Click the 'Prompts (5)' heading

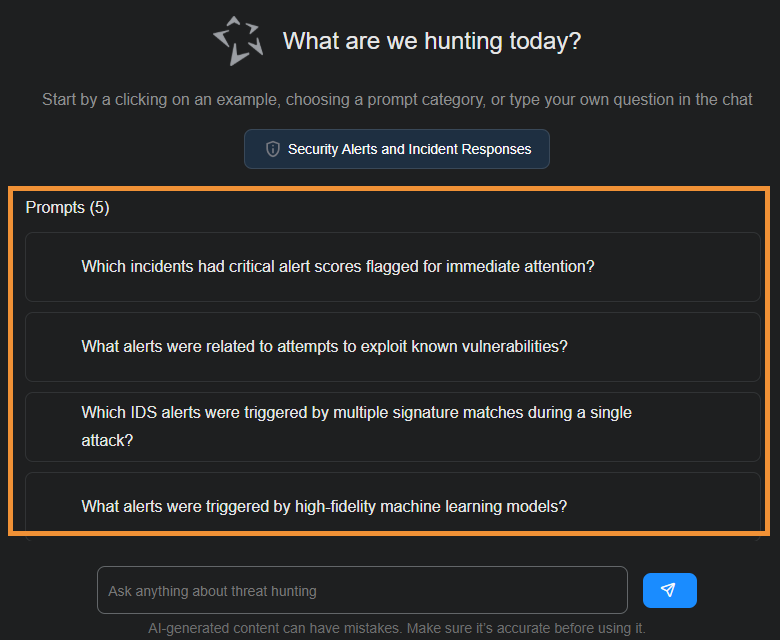click(68, 208)
